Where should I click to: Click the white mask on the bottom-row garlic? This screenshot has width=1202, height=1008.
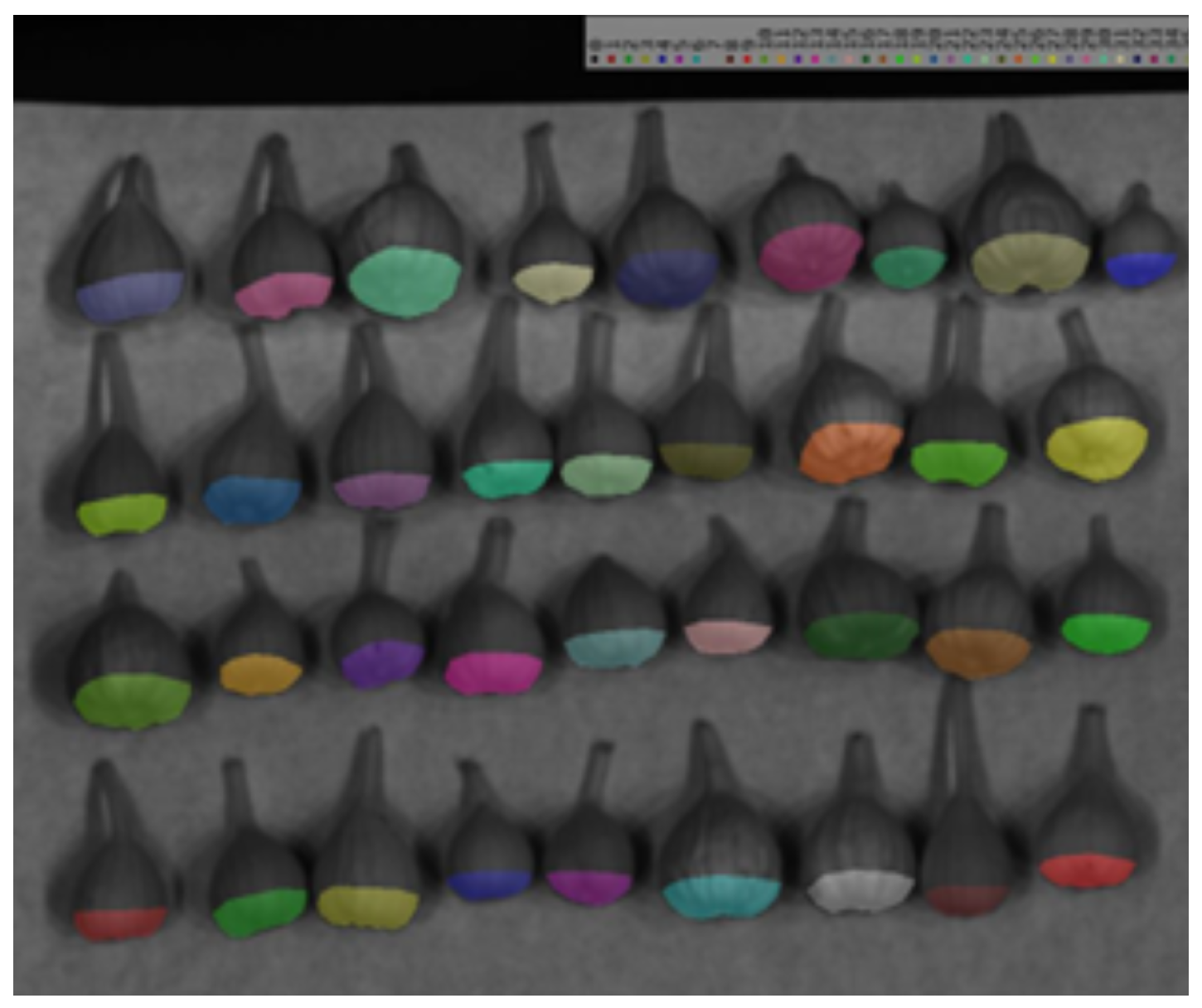[860, 890]
